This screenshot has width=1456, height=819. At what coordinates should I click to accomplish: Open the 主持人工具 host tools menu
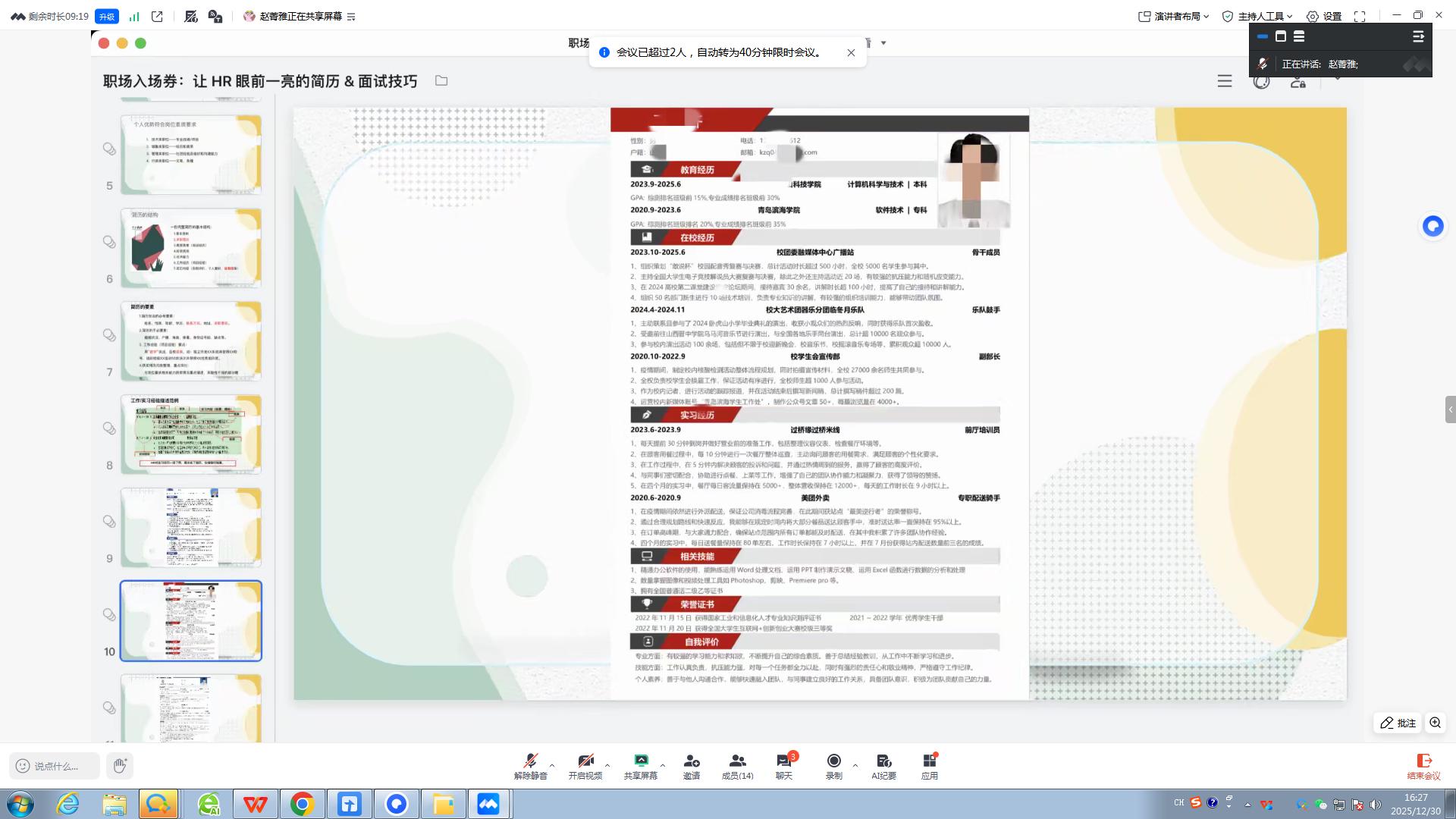pos(1257,16)
